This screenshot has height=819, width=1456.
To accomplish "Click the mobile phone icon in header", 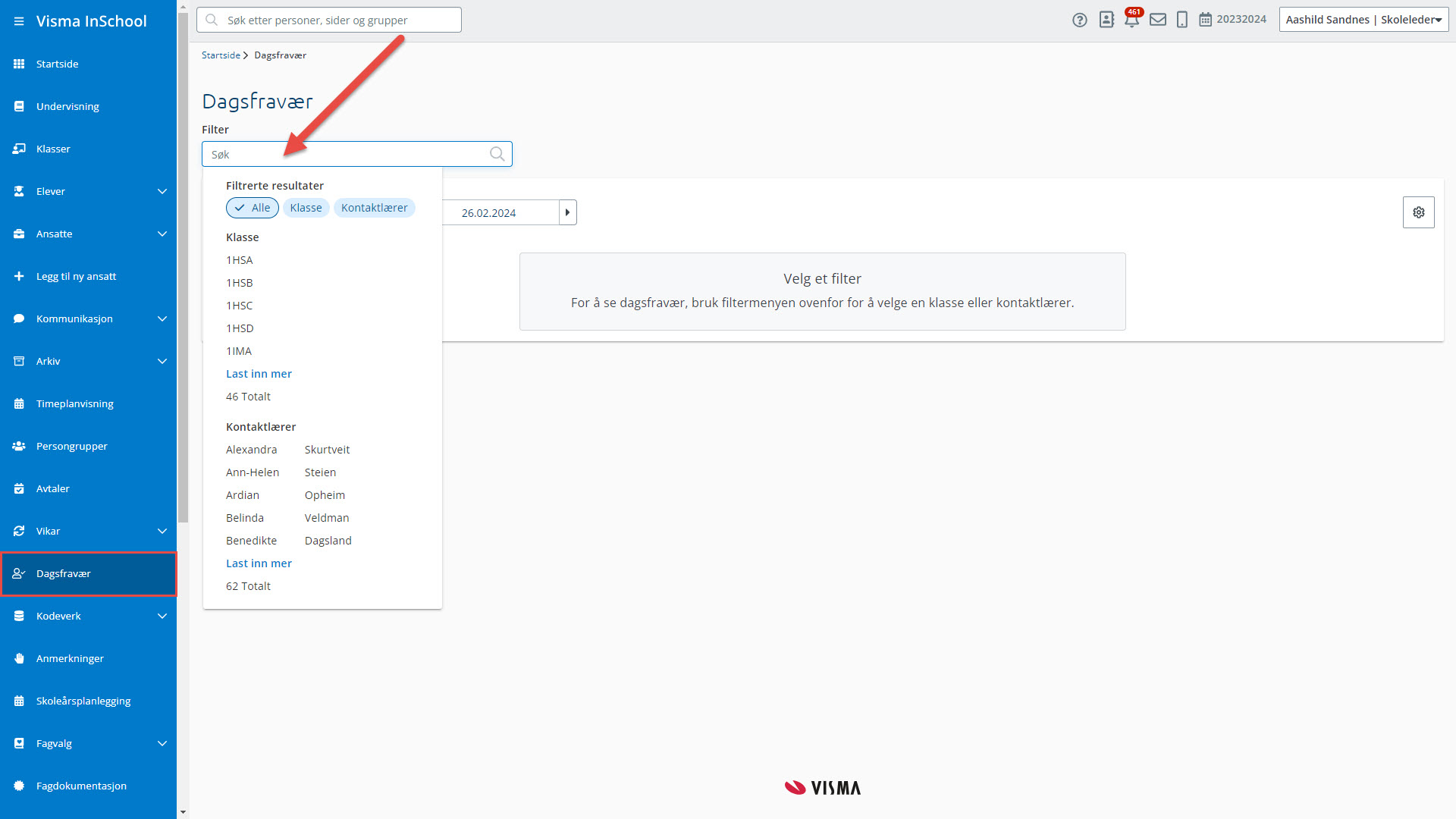I will [1182, 20].
